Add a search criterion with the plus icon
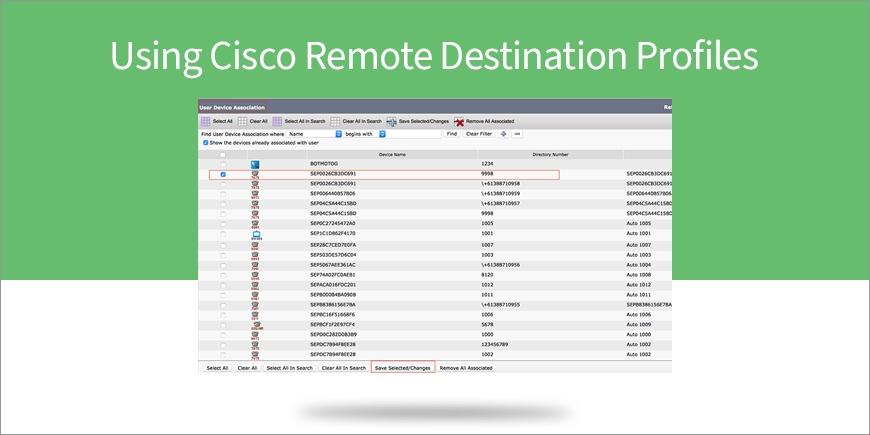 click(x=504, y=134)
